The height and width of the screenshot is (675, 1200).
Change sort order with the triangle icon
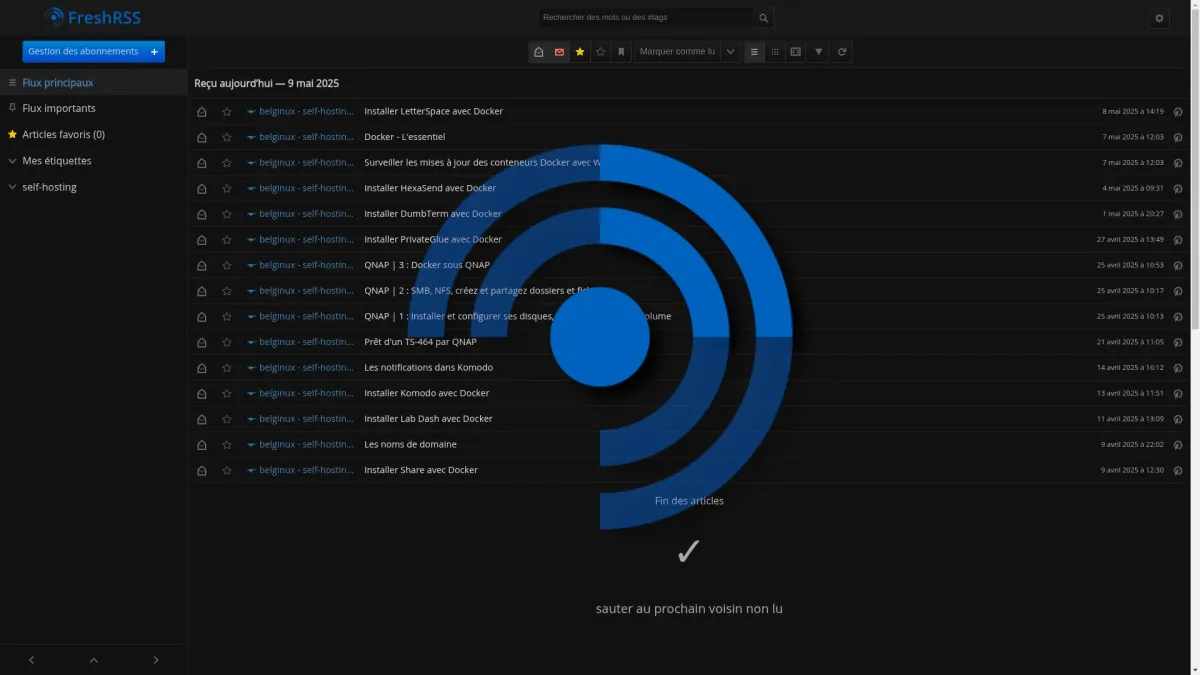click(819, 52)
